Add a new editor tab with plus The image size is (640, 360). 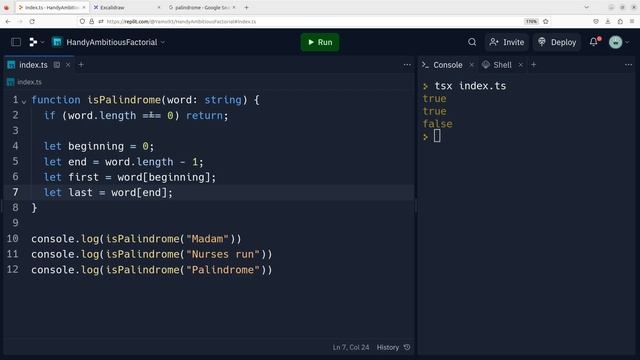(81, 64)
